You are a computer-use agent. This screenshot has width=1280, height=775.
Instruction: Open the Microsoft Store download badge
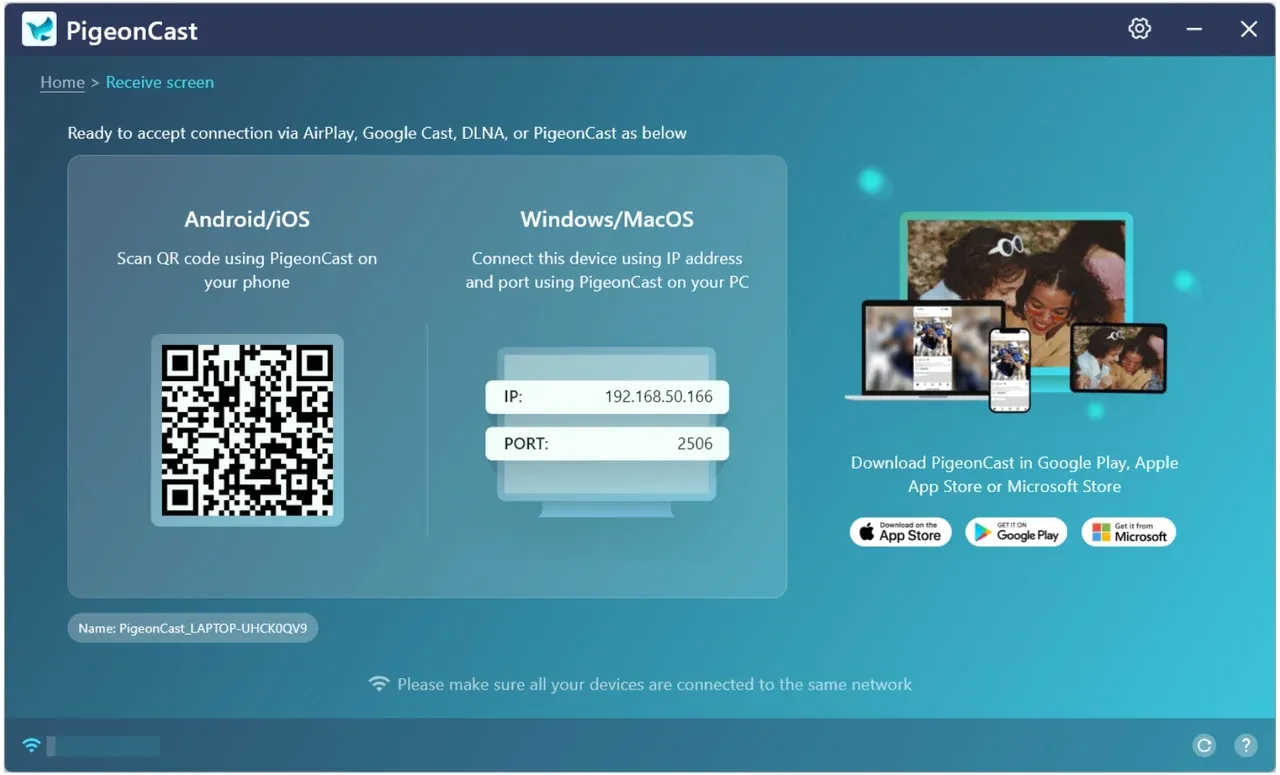pyautogui.click(x=1129, y=532)
